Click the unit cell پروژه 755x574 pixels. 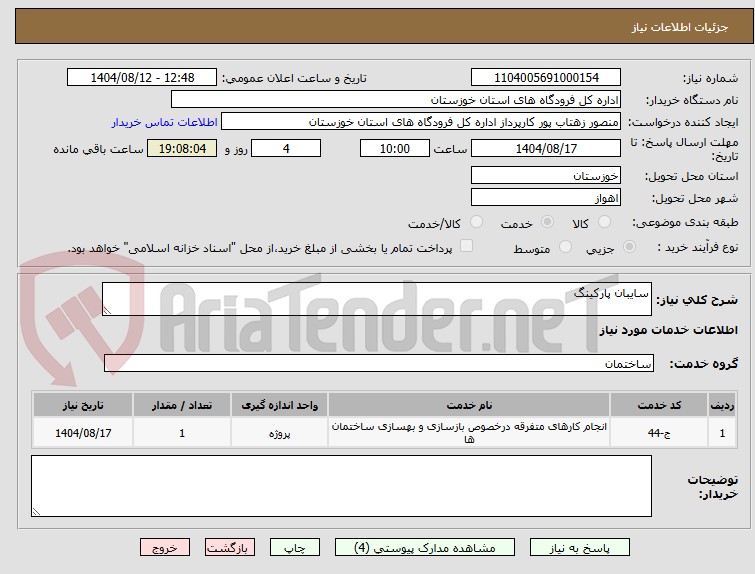click(279, 433)
